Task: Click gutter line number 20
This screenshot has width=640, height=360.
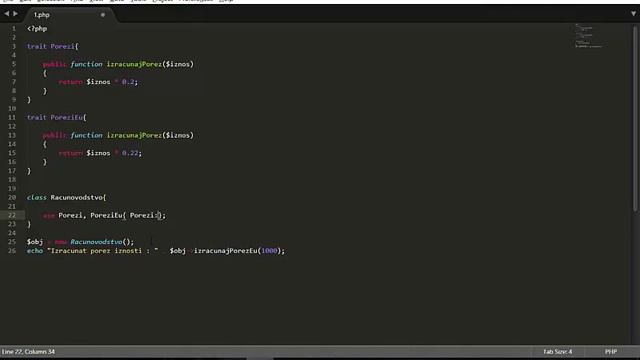Action: (12, 198)
